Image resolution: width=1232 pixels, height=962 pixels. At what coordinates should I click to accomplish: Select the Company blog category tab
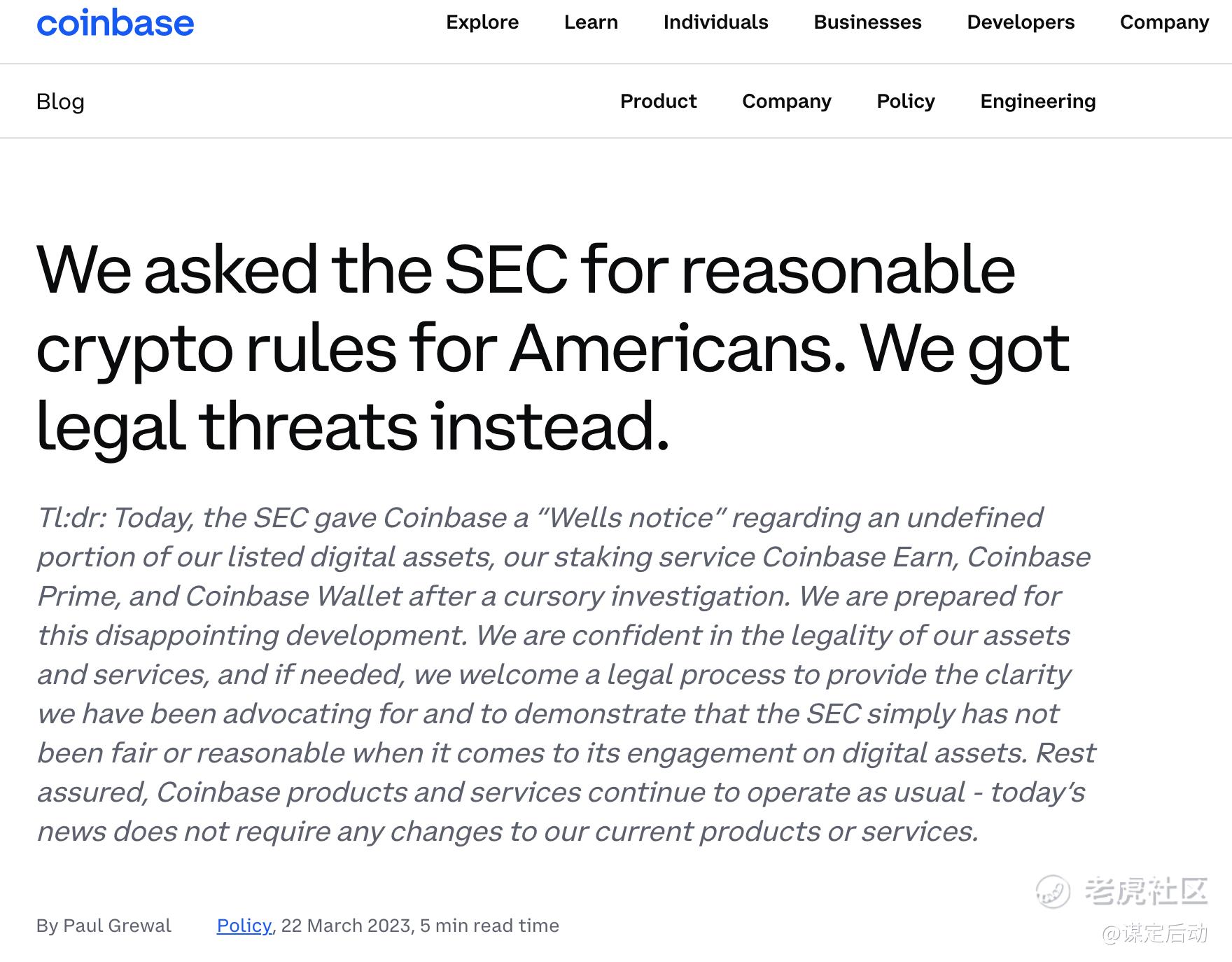[786, 102]
